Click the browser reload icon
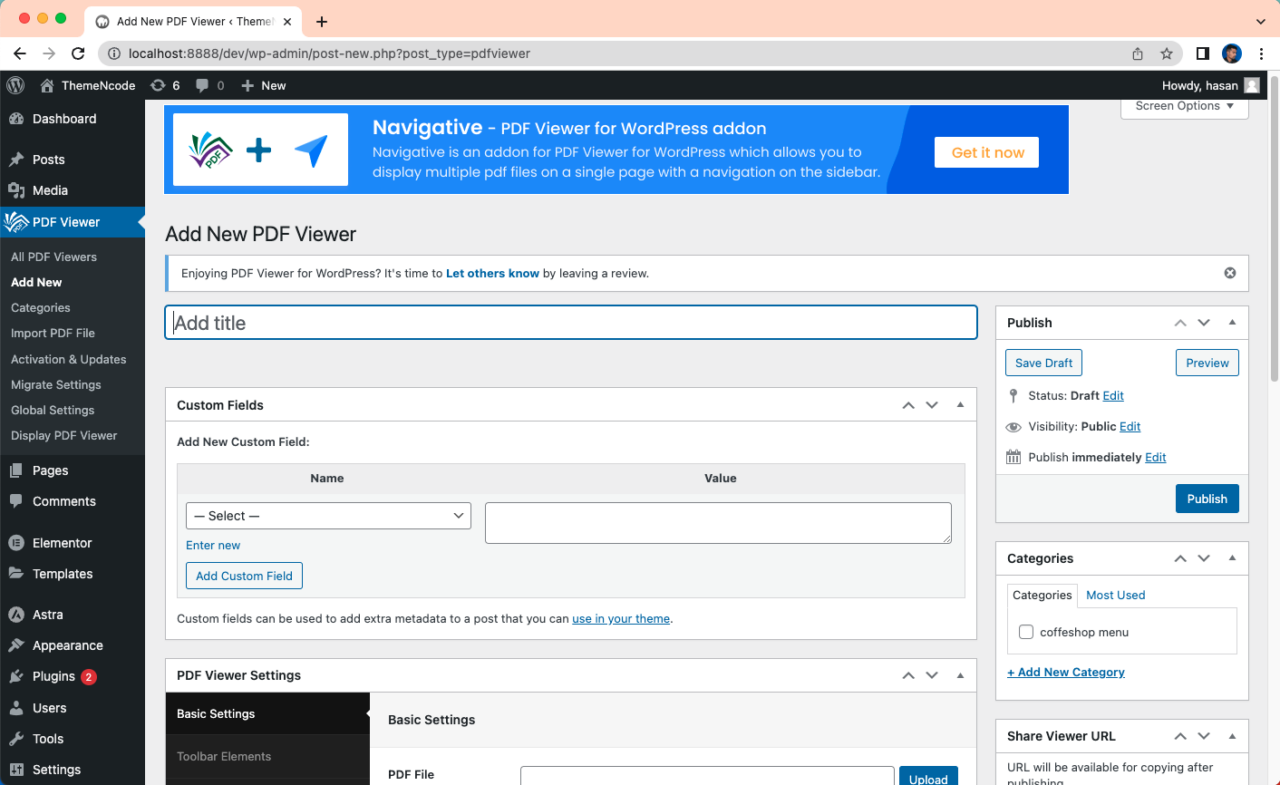Viewport: 1280px width, 785px height. (78, 54)
